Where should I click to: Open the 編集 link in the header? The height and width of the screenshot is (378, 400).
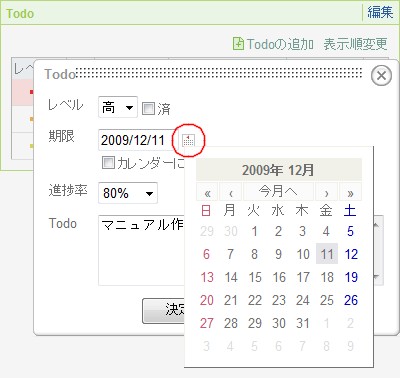[380, 13]
